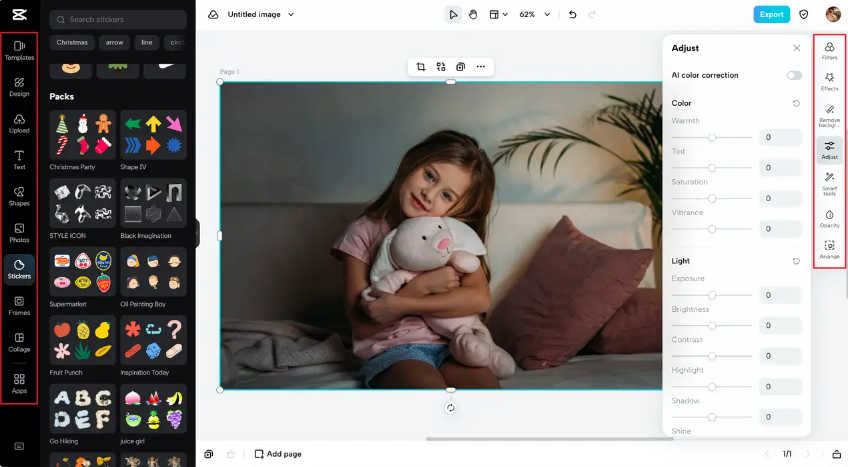Screen dimensions: 848x467
Task: Open the Supermarket sticker pack
Action: [82, 272]
